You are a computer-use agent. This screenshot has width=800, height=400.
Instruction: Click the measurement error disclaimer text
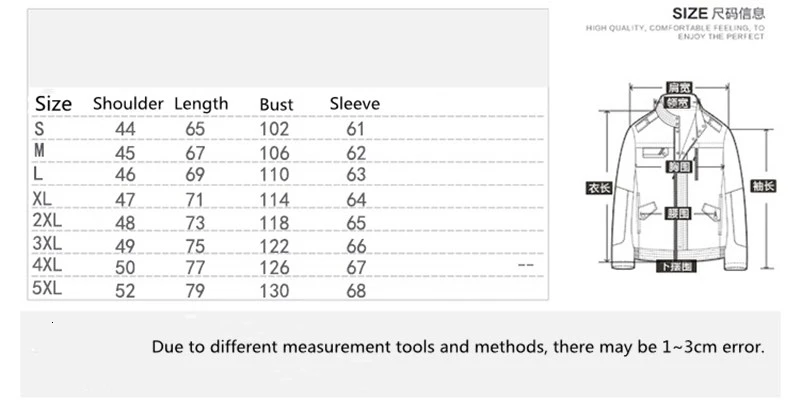click(458, 347)
